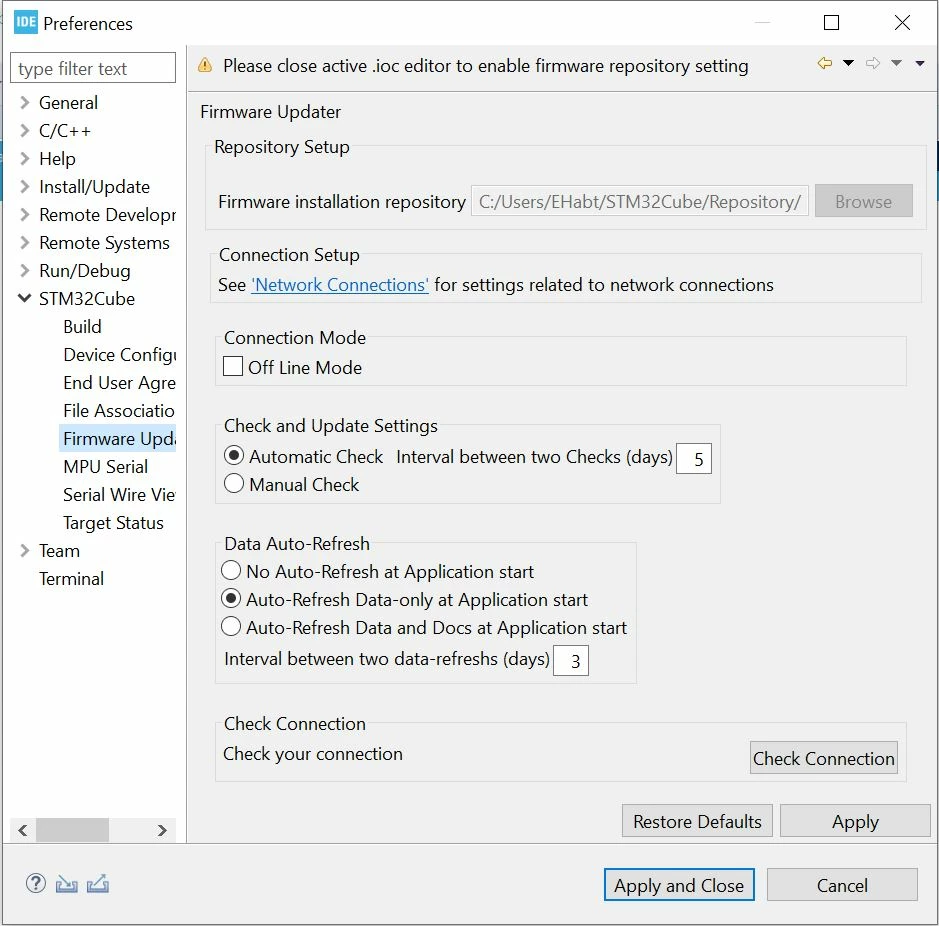Select the Automatic Check radio button
Image resolution: width=939 pixels, height=926 pixels.
coord(234,455)
